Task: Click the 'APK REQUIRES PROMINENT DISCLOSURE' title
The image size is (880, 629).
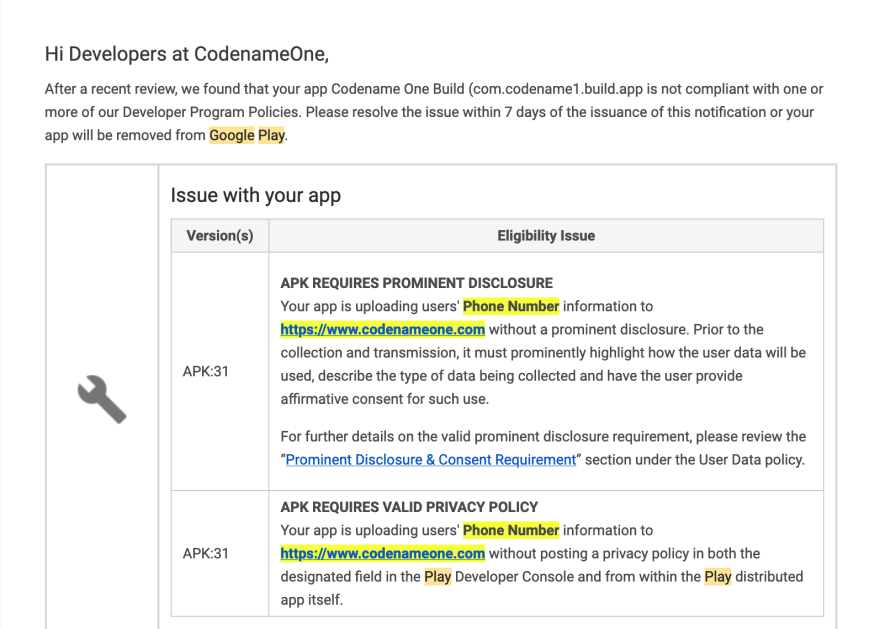Action: point(416,283)
